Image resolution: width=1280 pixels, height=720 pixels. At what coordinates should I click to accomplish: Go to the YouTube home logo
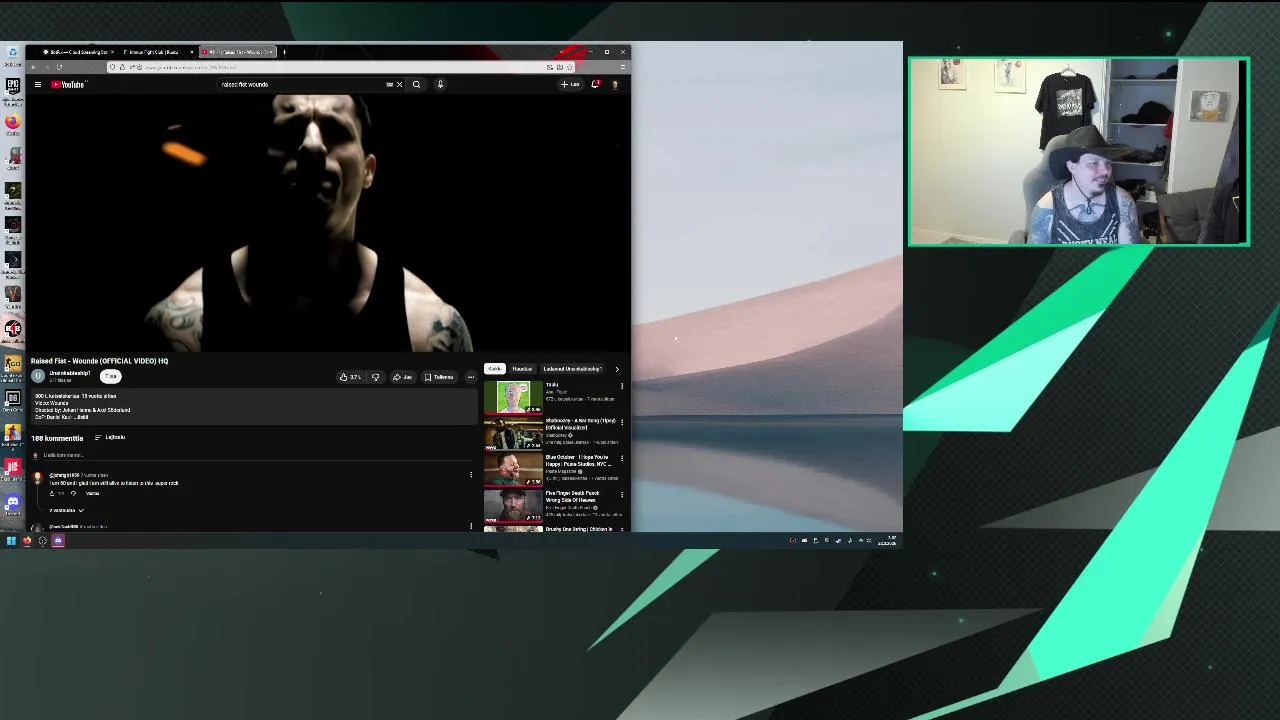[x=69, y=84]
